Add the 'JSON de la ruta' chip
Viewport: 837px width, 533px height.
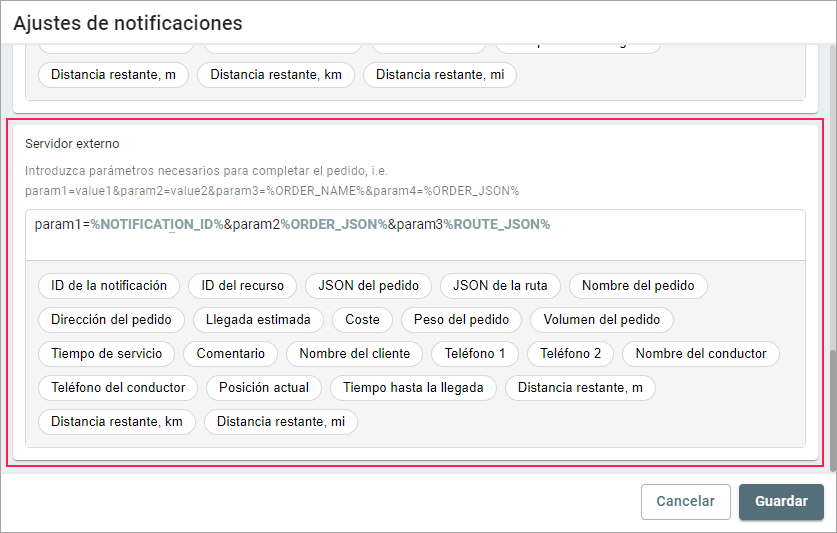(500, 286)
